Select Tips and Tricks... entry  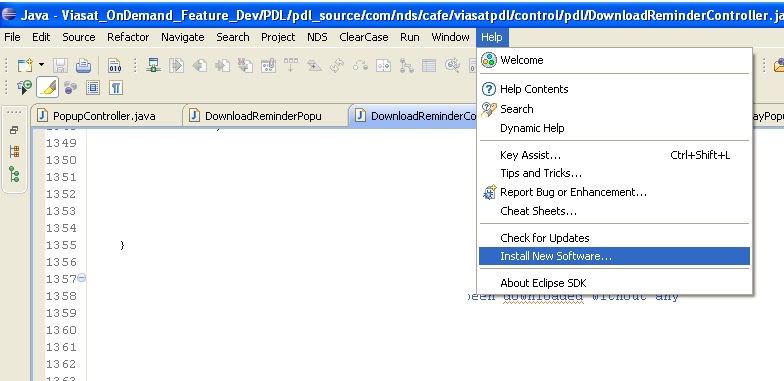pos(614,173)
